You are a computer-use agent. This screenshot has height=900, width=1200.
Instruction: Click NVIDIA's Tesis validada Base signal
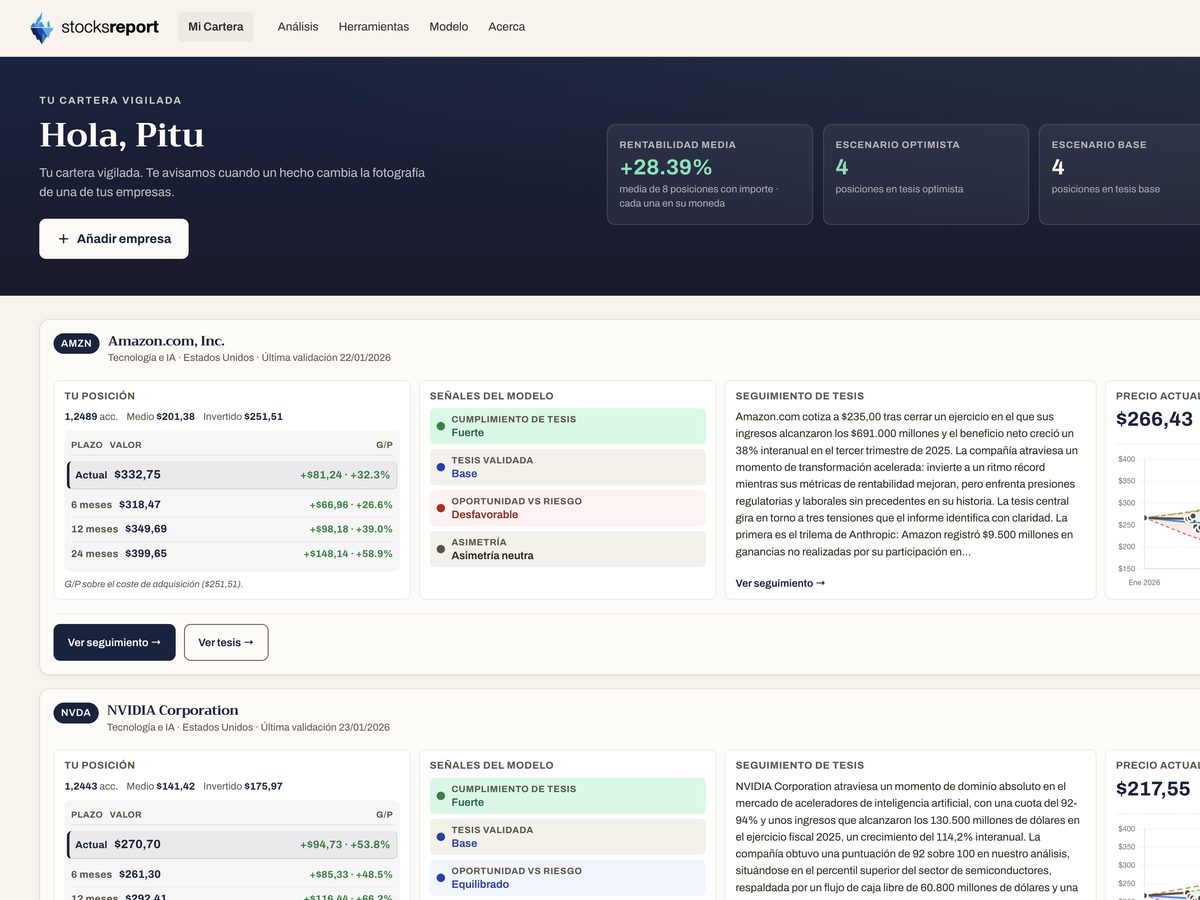click(x=567, y=837)
